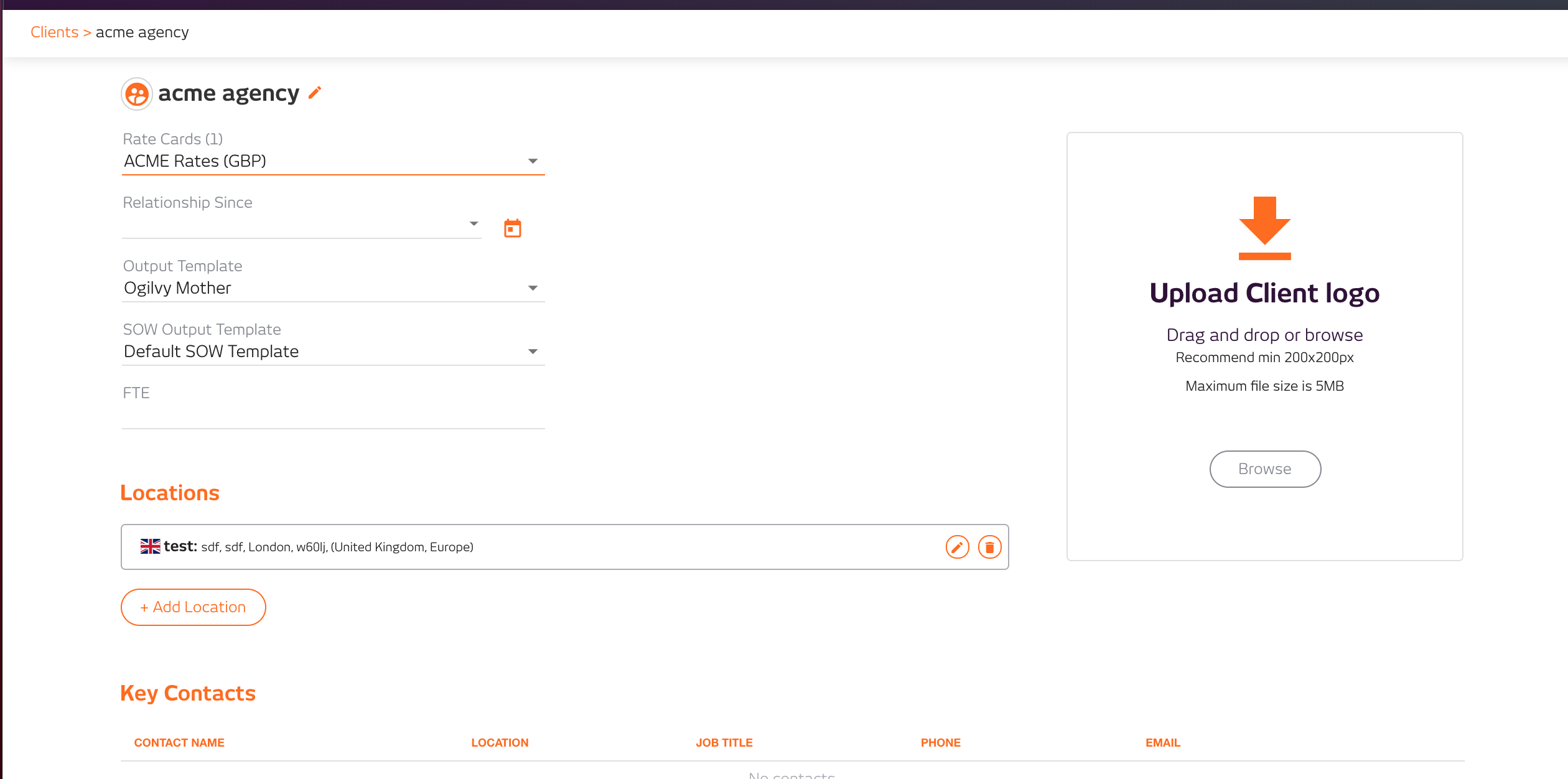Open the Relationship Since calendar picker icon
This screenshot has width=1568, height=779.
(513, 228)
